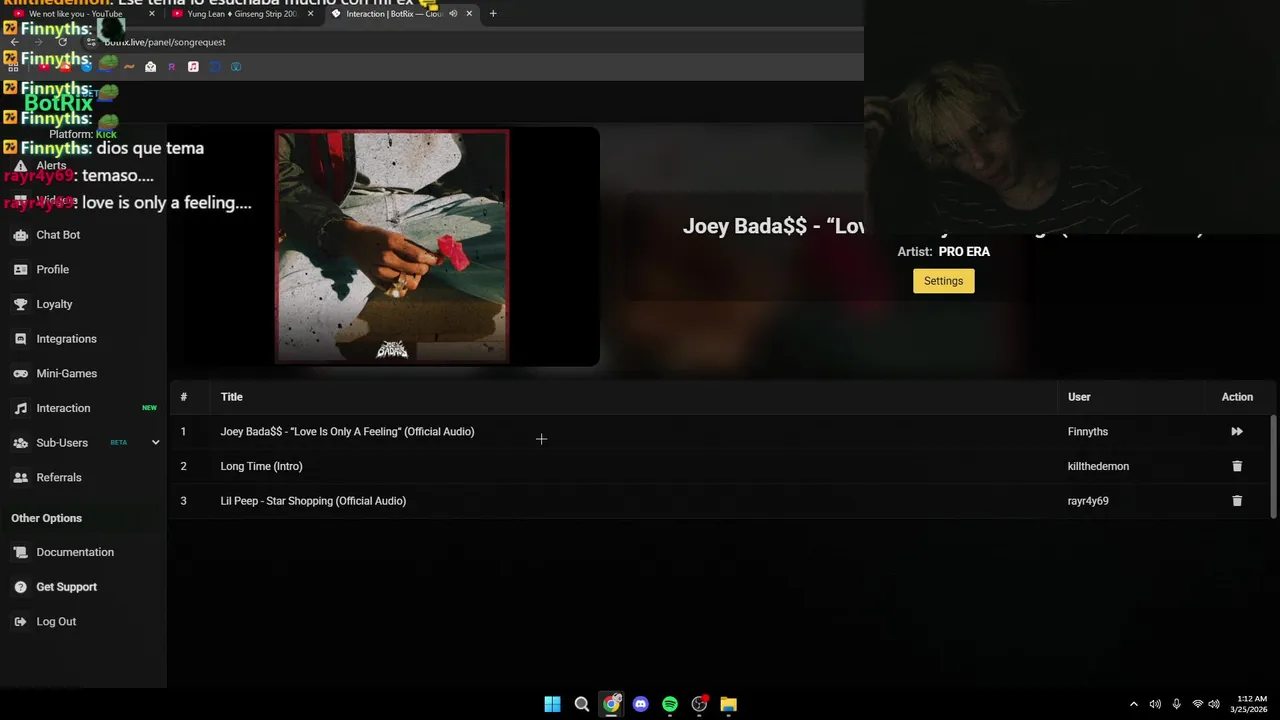The width and height of the screenshot is (1280, 720).
Task: Switch to We not like you YouTube tab
Action: tap(75, 14)
